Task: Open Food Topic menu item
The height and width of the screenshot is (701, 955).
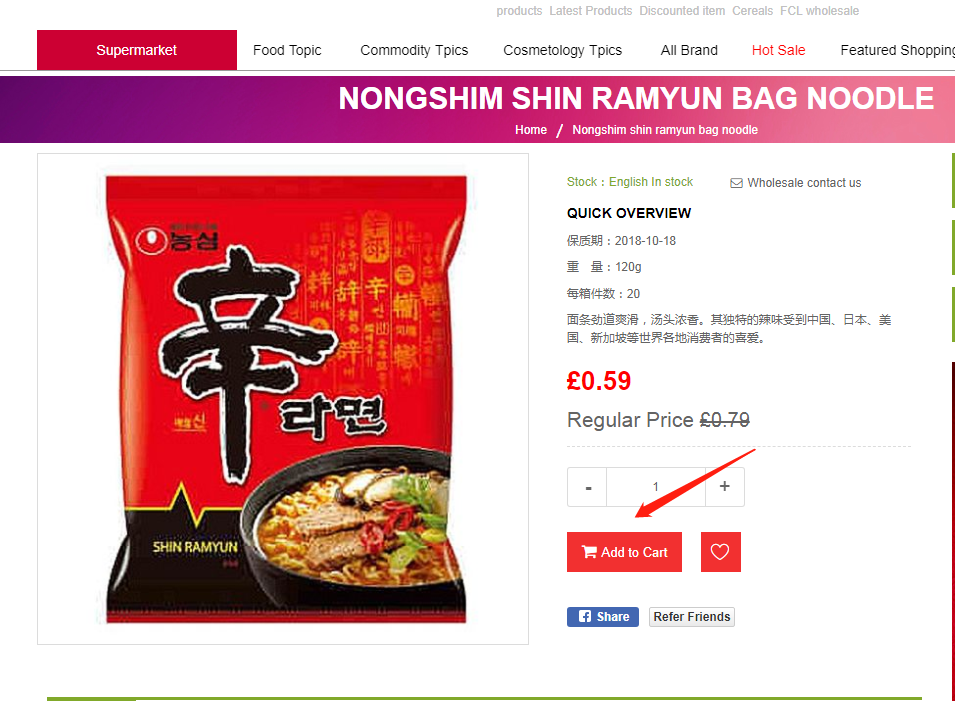Action: coord(287,50)
